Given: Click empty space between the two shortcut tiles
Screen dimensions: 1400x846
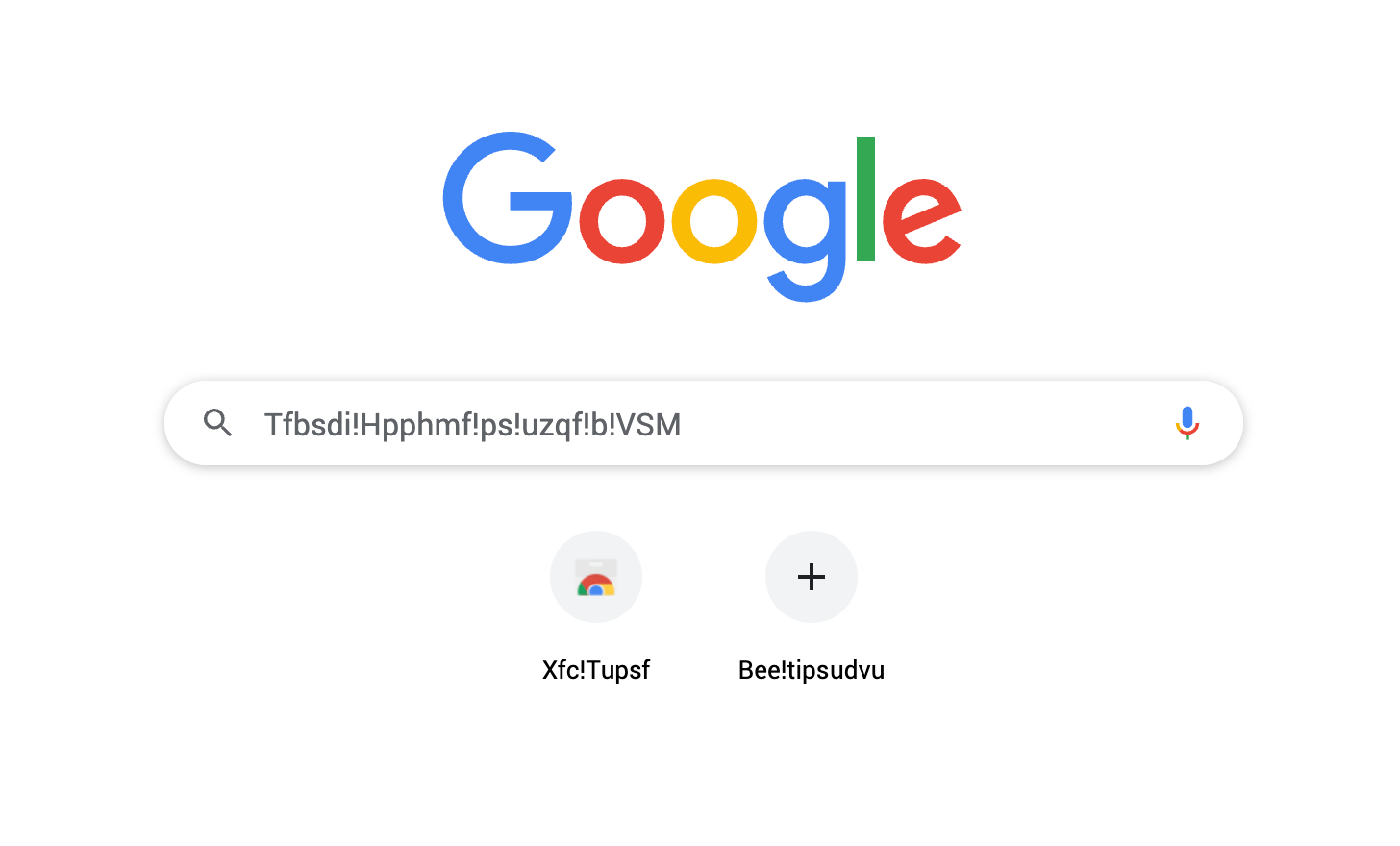Looking at the screenshot, I should point(704,577).
